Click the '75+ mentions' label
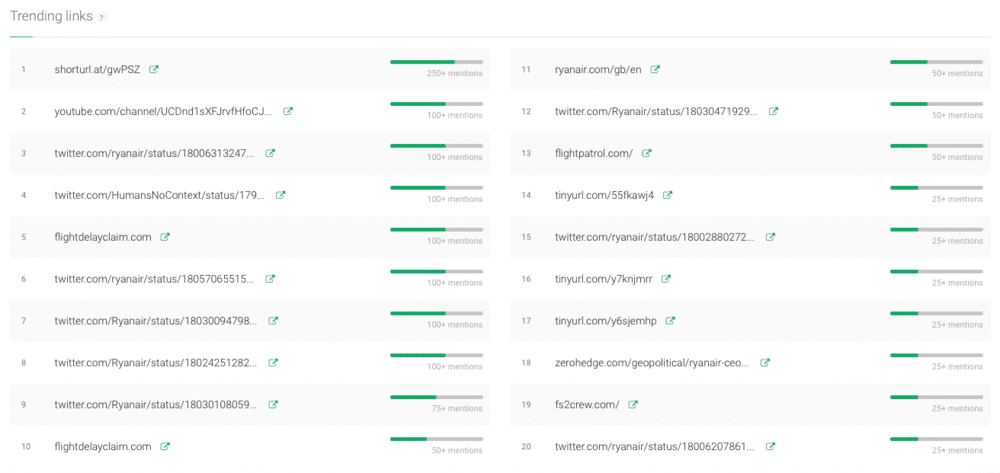 click(x=457, y=409)
